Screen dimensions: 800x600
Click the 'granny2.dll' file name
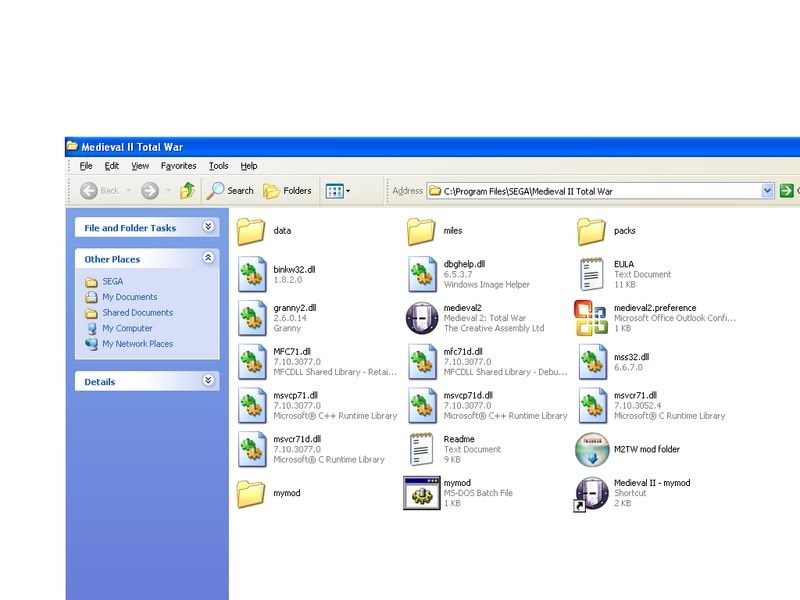click(295, 308)
